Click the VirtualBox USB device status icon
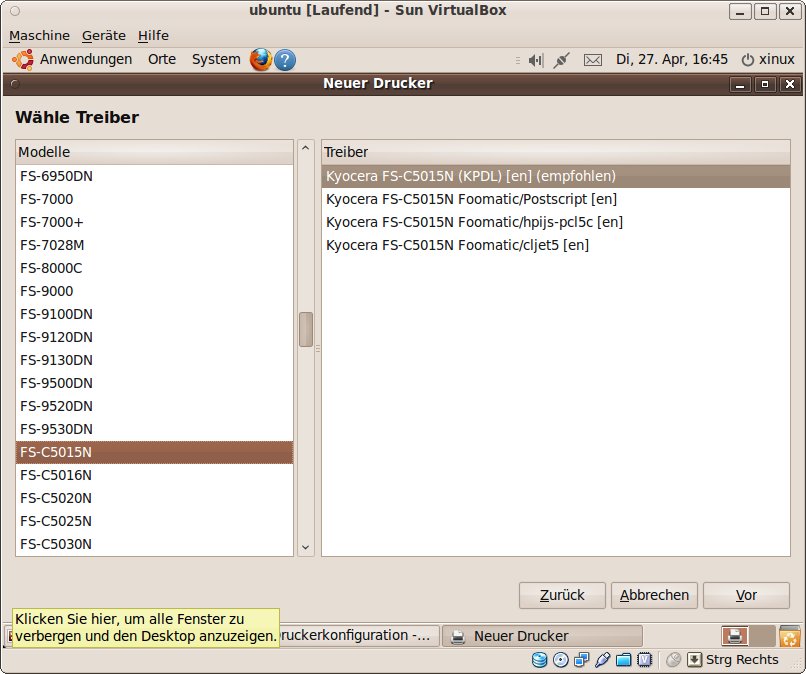806x674 pixels. [603, 660]
